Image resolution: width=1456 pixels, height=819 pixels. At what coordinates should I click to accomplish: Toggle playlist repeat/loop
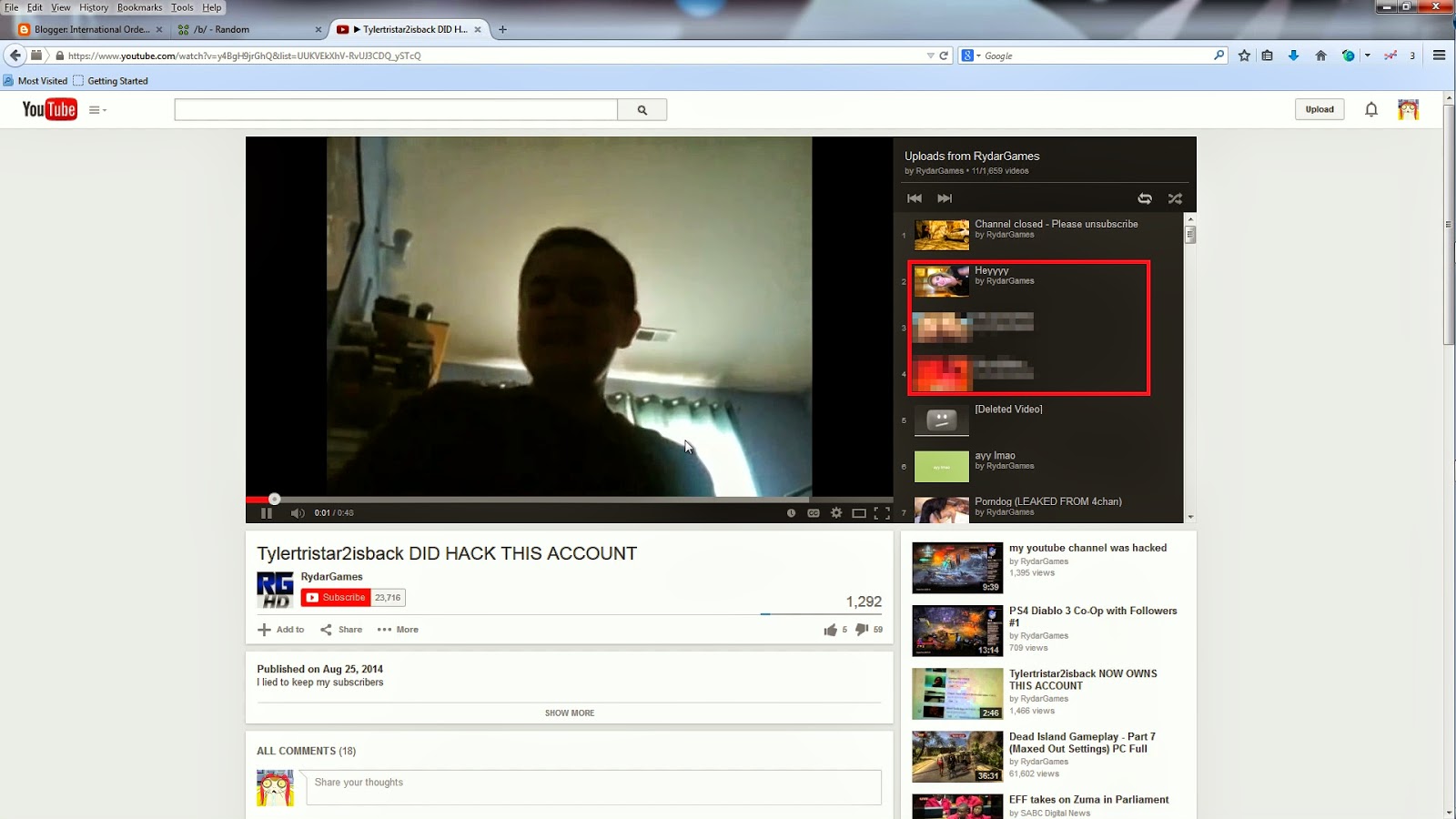click(1145, 198)
